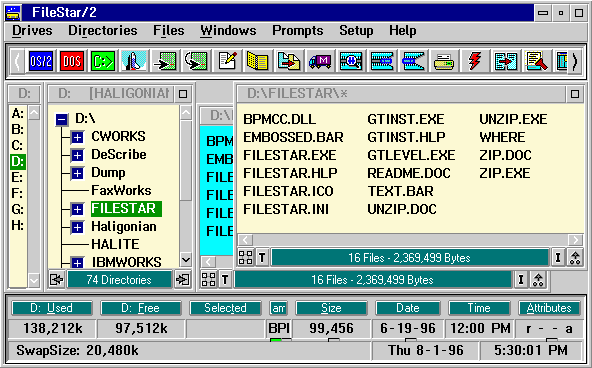Click the directory tree scroll down arrow

[x=186, y=260]
